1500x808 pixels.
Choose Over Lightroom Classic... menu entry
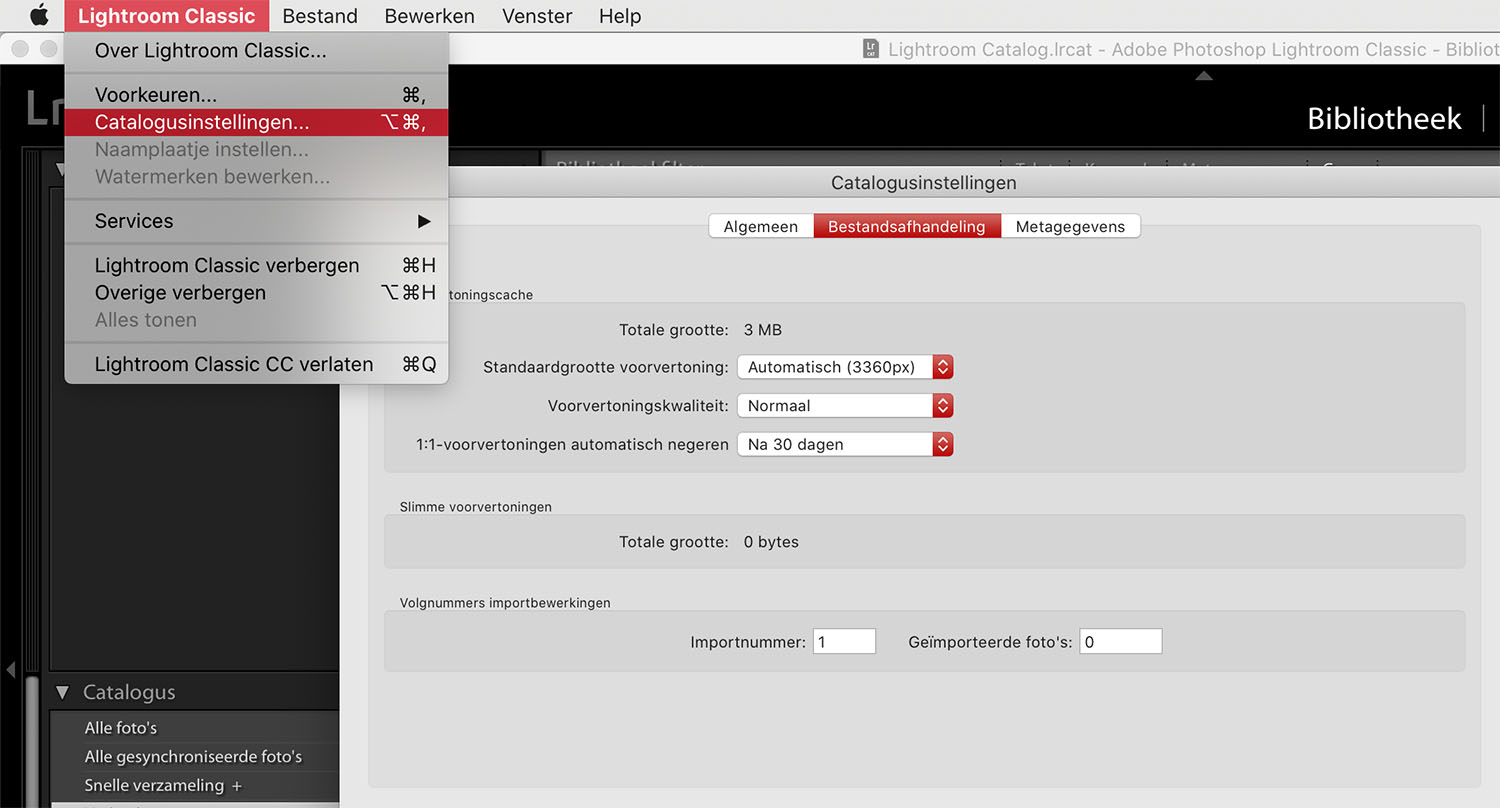256,50
